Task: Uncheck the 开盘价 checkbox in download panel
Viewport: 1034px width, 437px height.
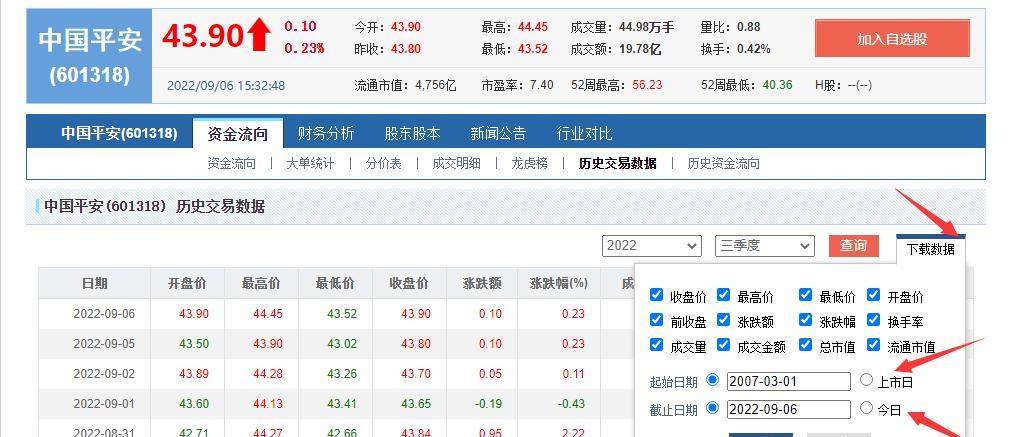Action: pyautogui.click(x=874, y=295)
